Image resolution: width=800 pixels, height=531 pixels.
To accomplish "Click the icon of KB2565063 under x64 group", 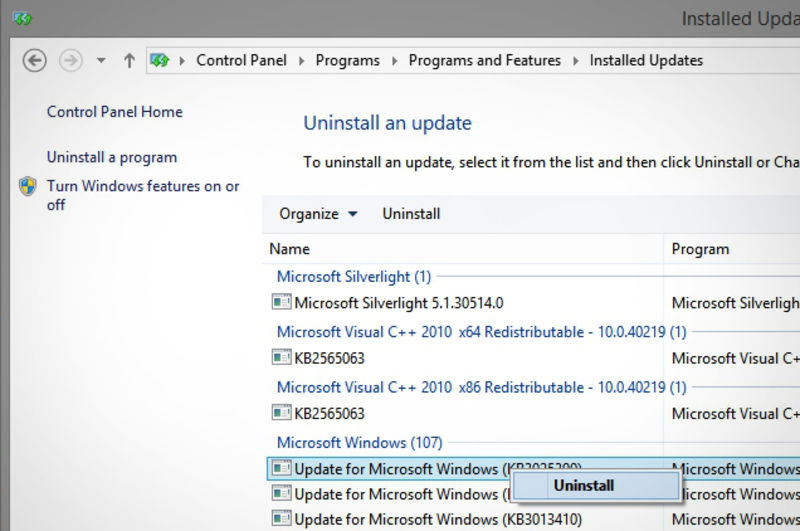I will coord(281,357).
